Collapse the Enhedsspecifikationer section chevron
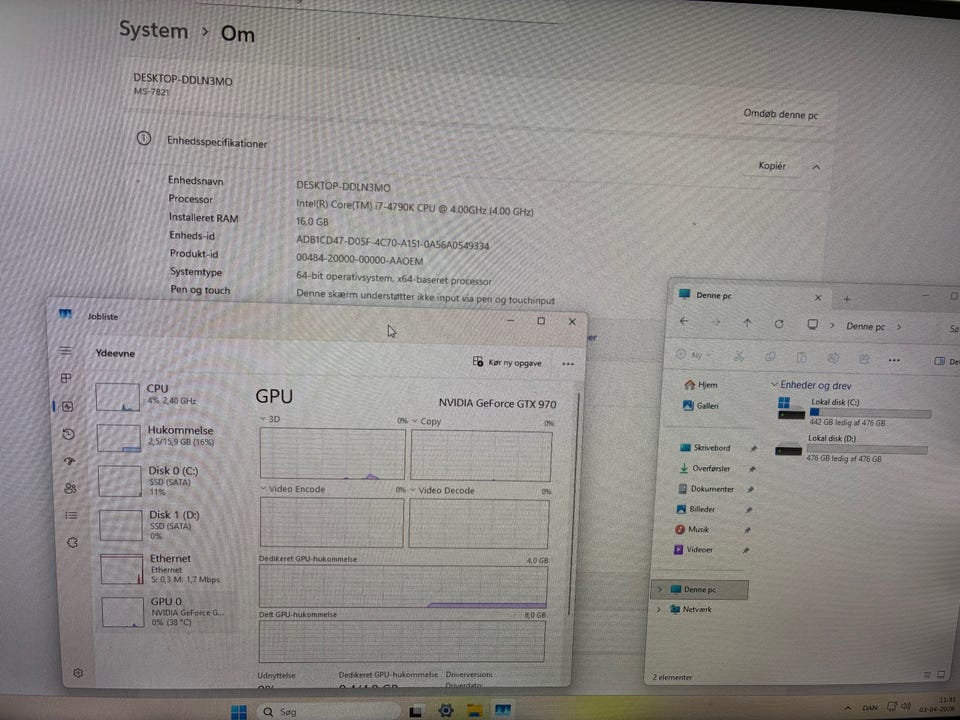The height and width of the screenshot is (720, 960). [x=816, y=167]
